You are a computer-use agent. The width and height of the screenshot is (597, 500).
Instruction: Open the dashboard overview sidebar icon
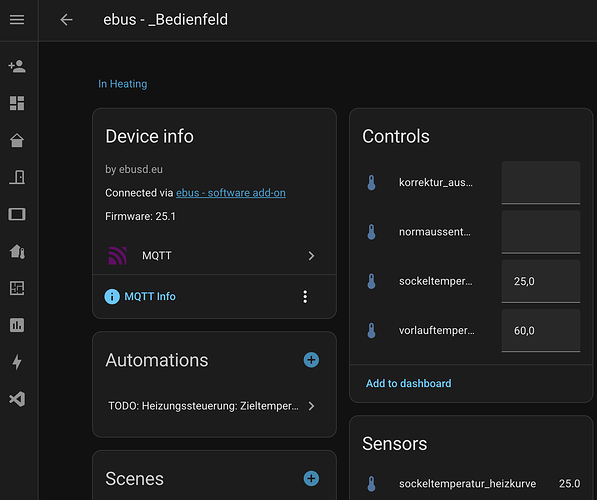click(x=17, y=103)
